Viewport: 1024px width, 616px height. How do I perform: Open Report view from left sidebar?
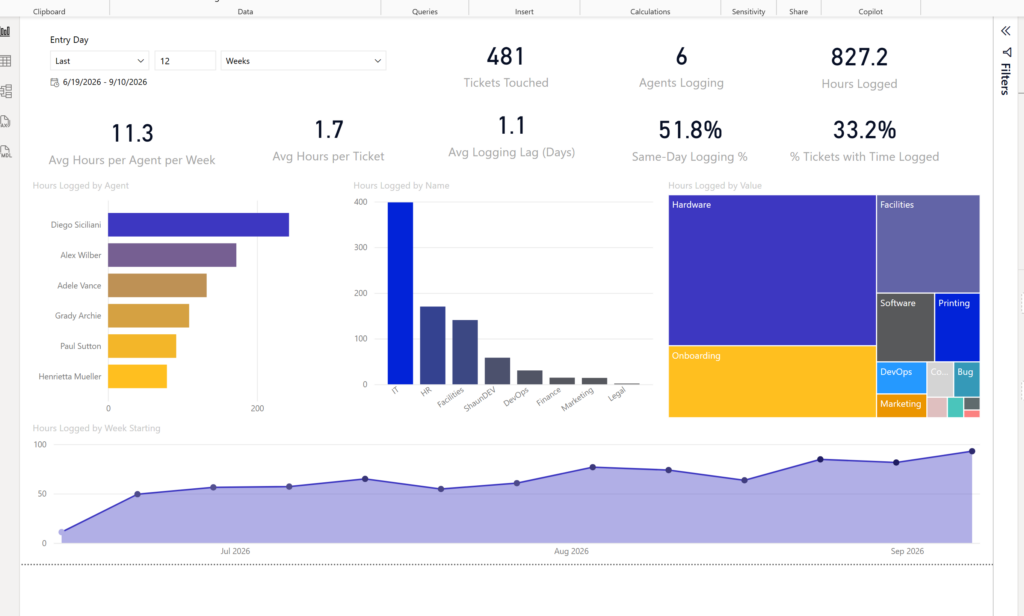6,31
